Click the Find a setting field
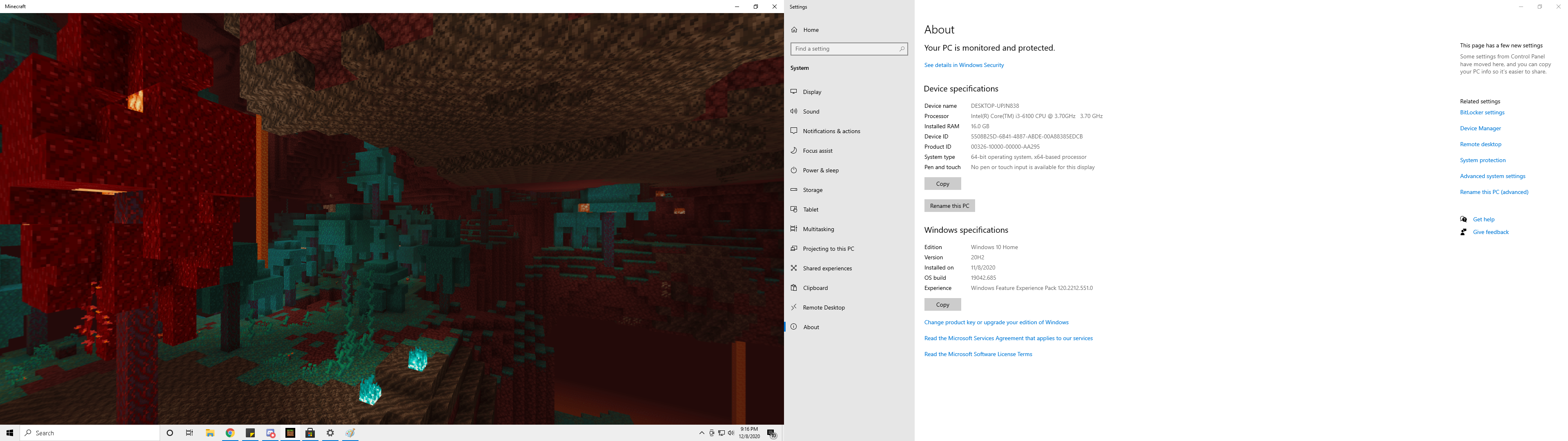1568x441 pixels. pos(845,49)
